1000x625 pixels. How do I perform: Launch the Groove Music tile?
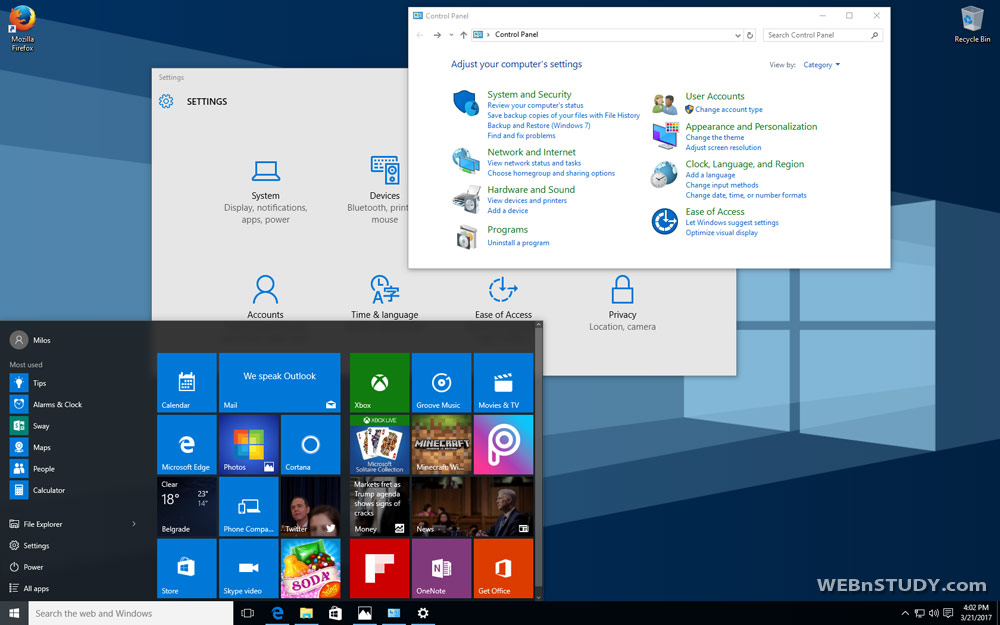[x=441, y=383]
